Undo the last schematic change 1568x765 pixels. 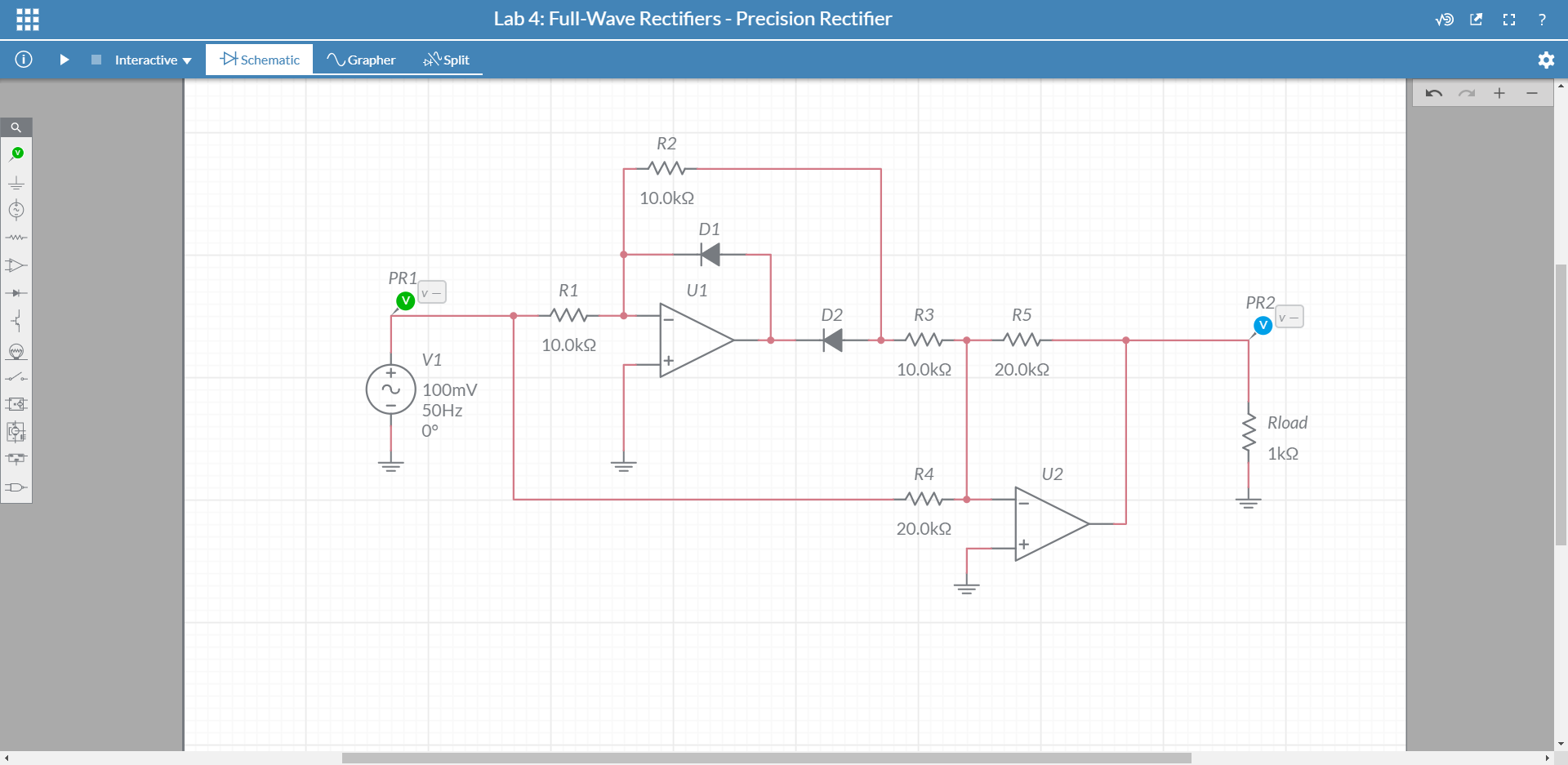1434,93
